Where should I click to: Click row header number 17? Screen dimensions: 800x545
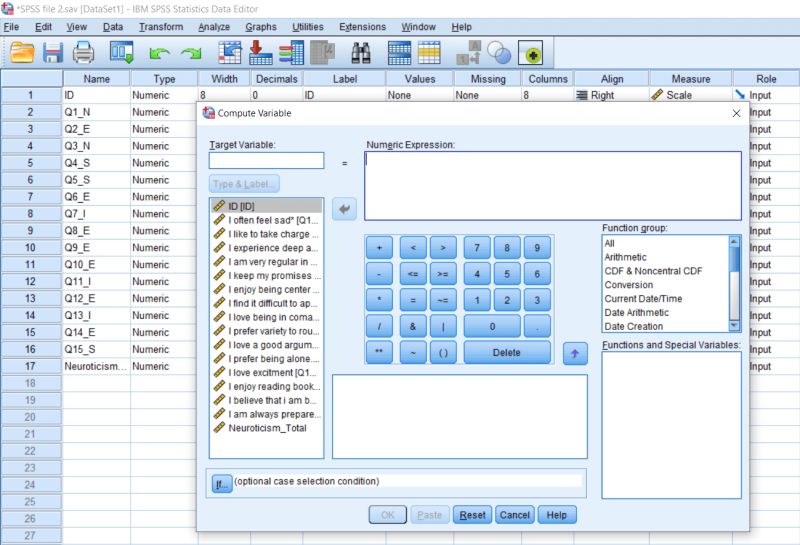coord(31,366)
